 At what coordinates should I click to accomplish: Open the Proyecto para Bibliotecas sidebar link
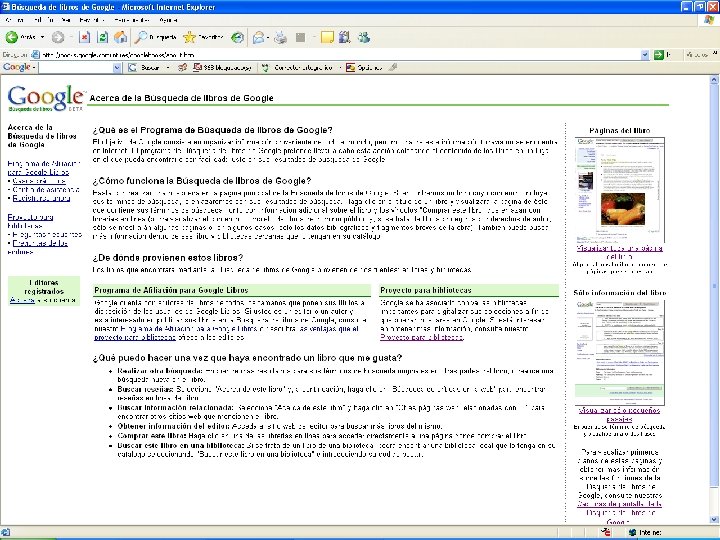[30, 221]
